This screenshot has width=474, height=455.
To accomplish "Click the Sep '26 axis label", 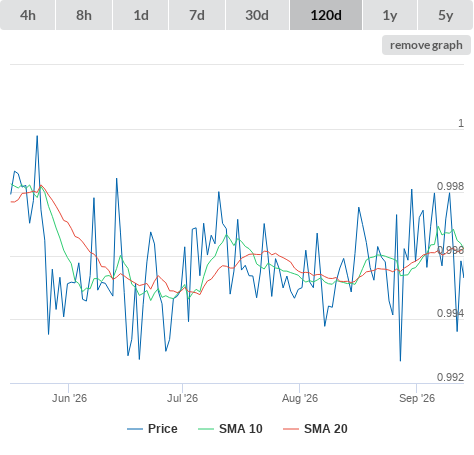I will point(417,398).
